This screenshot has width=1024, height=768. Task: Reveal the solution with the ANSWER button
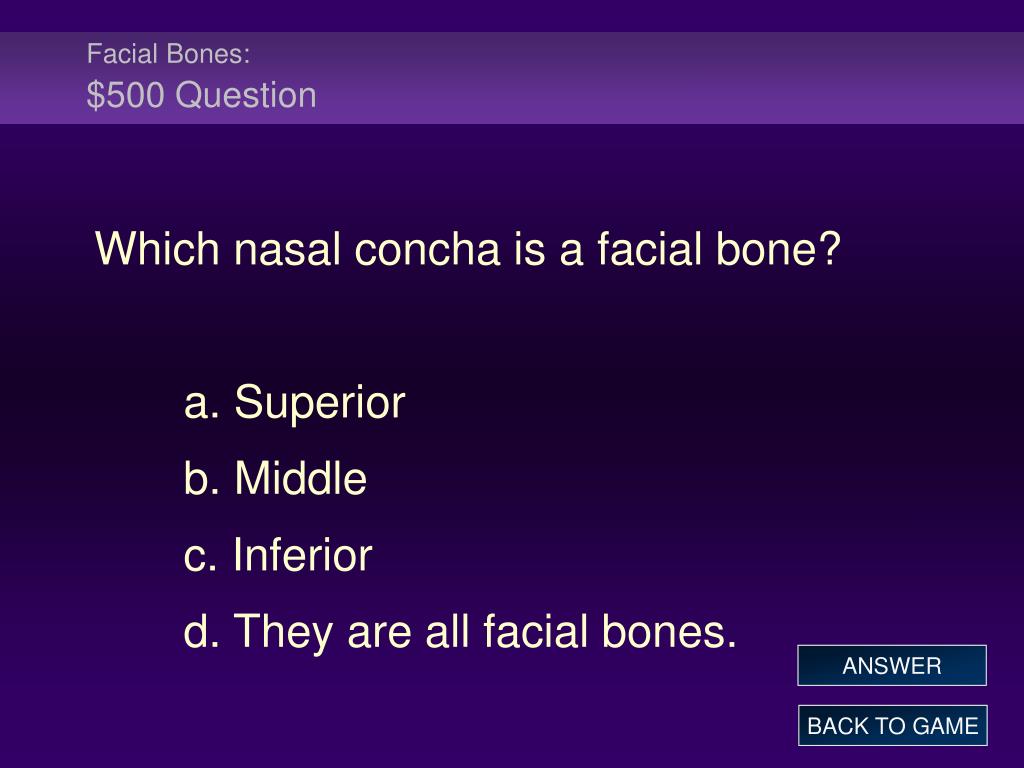[891, 665]
